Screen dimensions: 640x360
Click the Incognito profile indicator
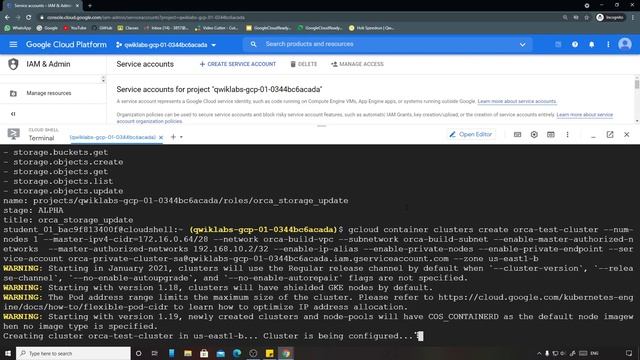coord(610,18)
